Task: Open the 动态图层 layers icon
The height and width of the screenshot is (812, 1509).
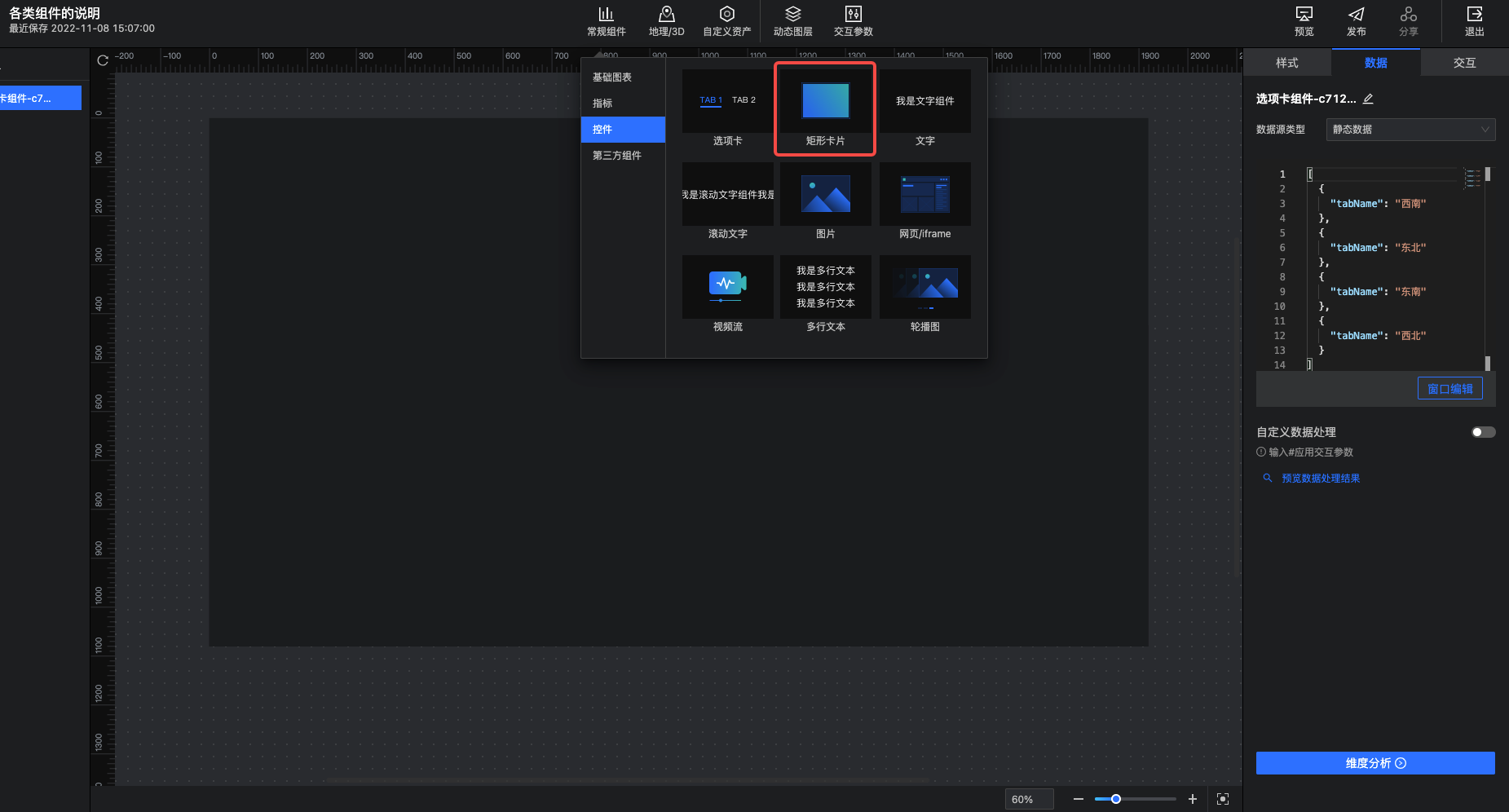Action: (x=792, y=21)
